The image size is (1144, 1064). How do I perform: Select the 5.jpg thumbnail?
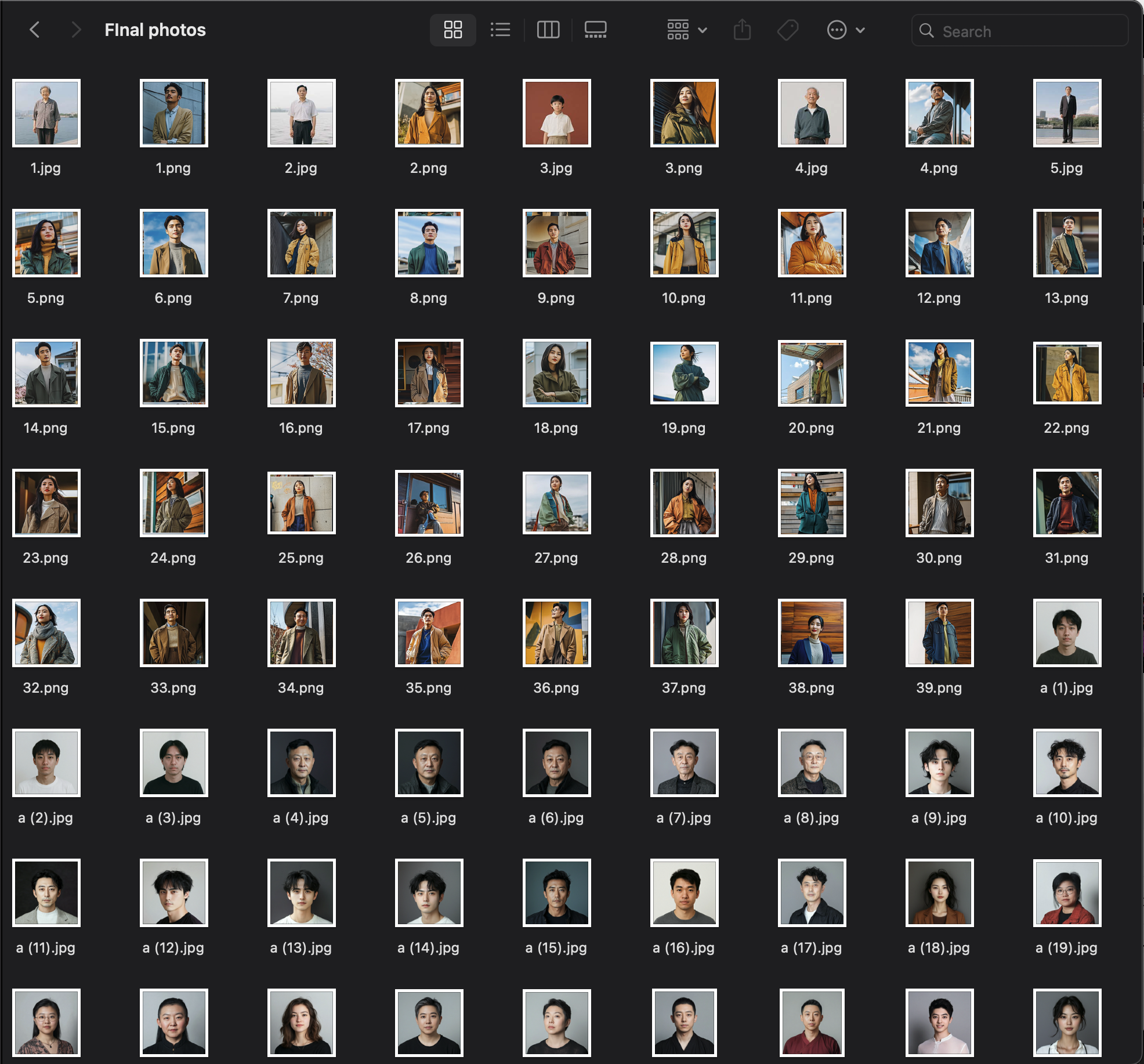tap(1067, 113)
